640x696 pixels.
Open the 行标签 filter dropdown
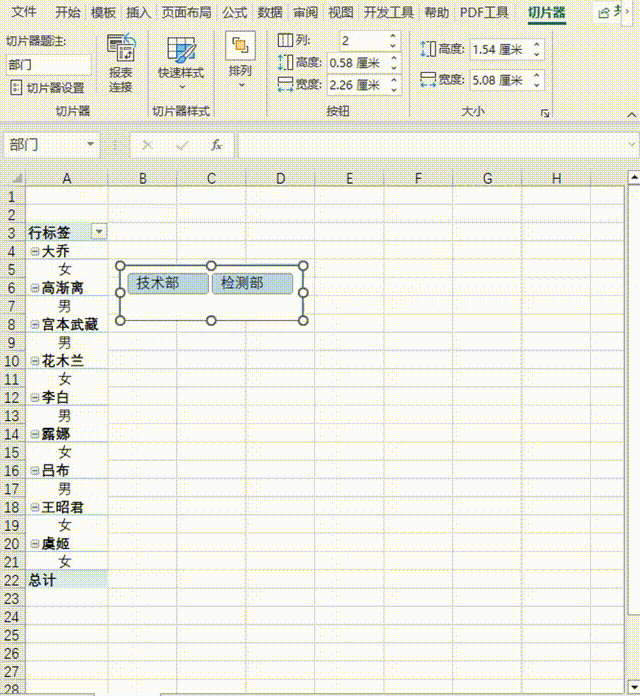(98, 232)
